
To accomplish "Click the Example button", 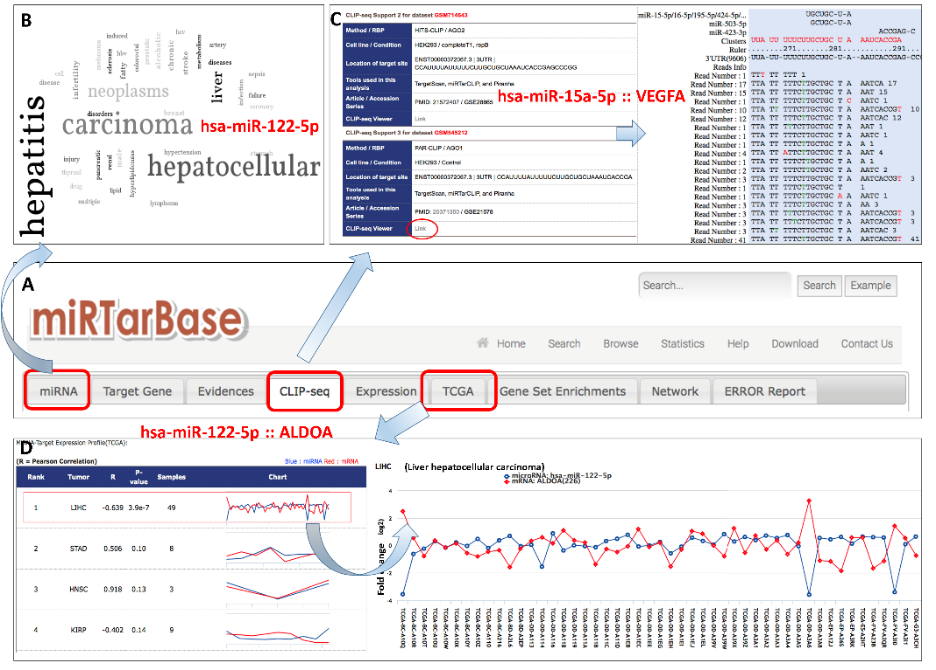I will tap(869, 285).
